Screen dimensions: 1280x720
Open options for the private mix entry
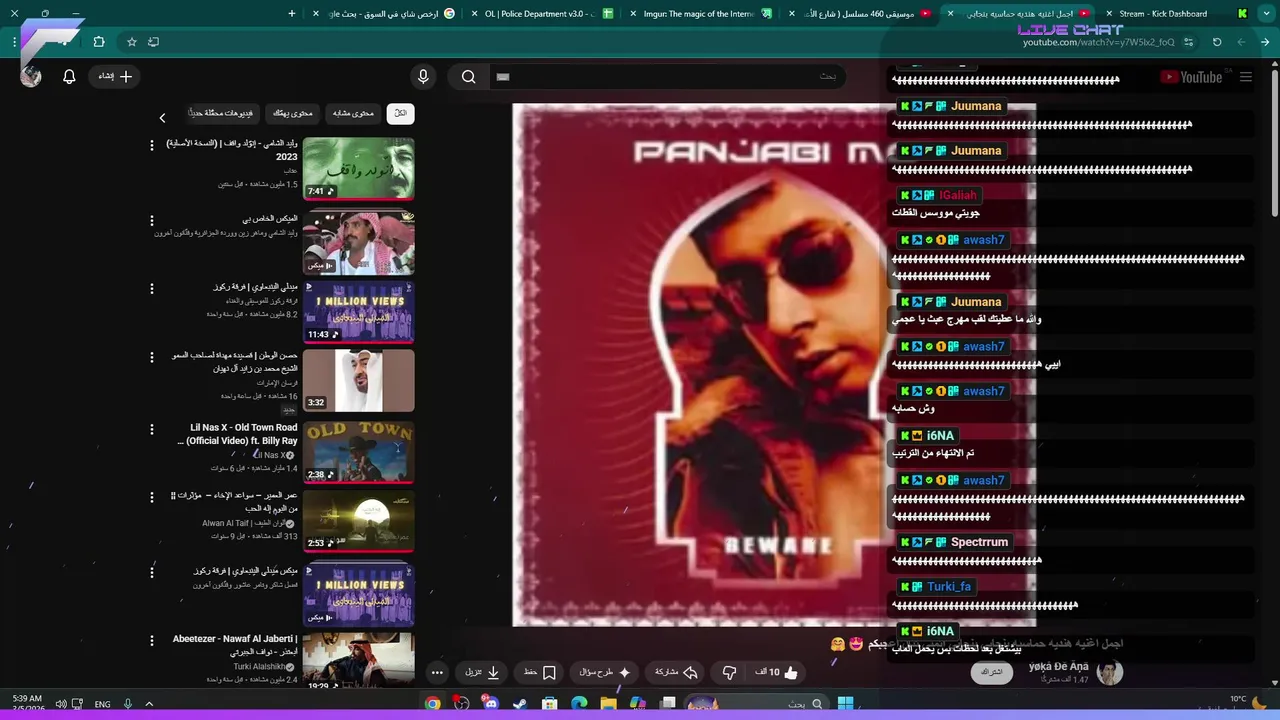tap(152, 220)
